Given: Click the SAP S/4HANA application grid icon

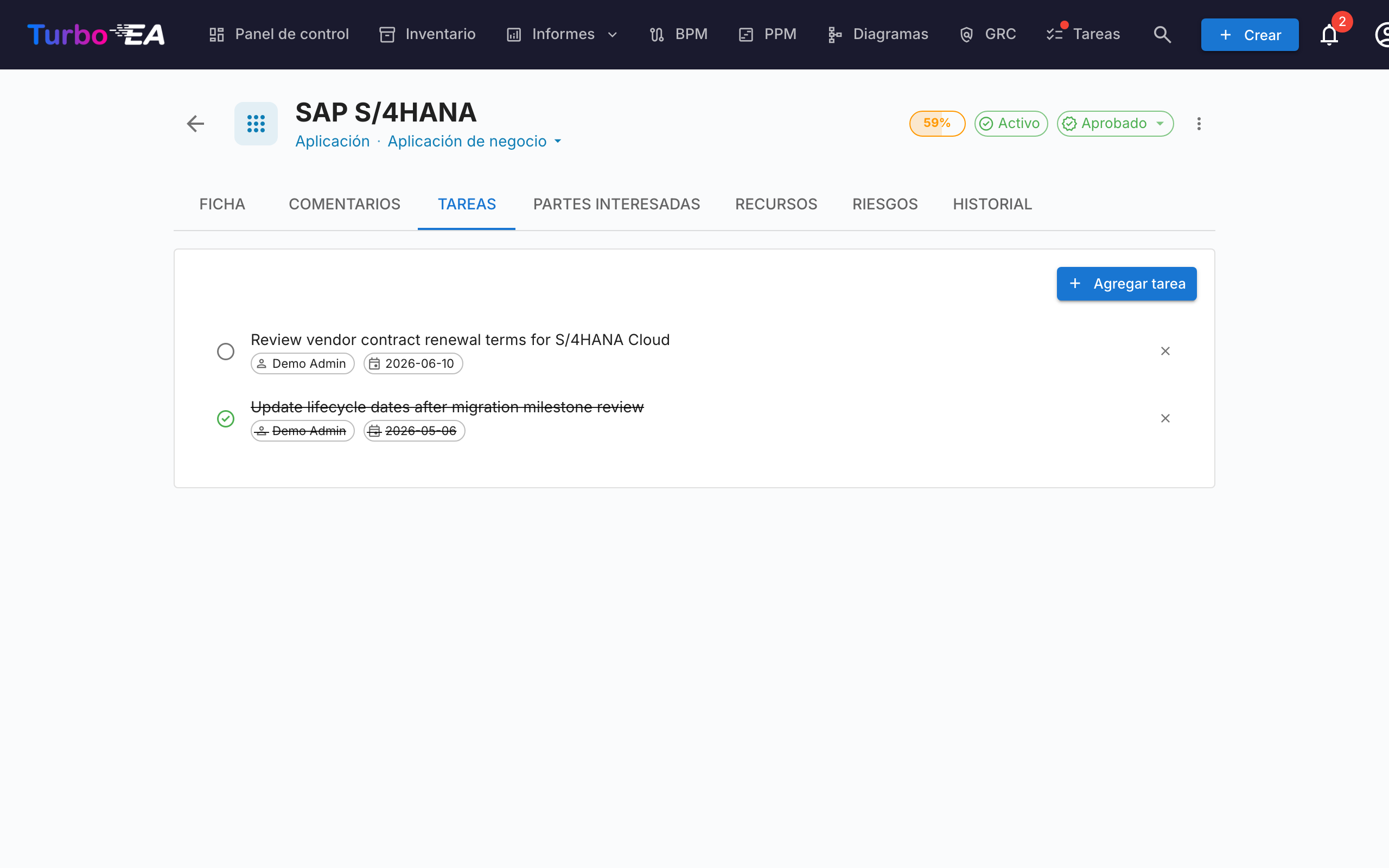Looking at the screenshot, I should 256,124.
